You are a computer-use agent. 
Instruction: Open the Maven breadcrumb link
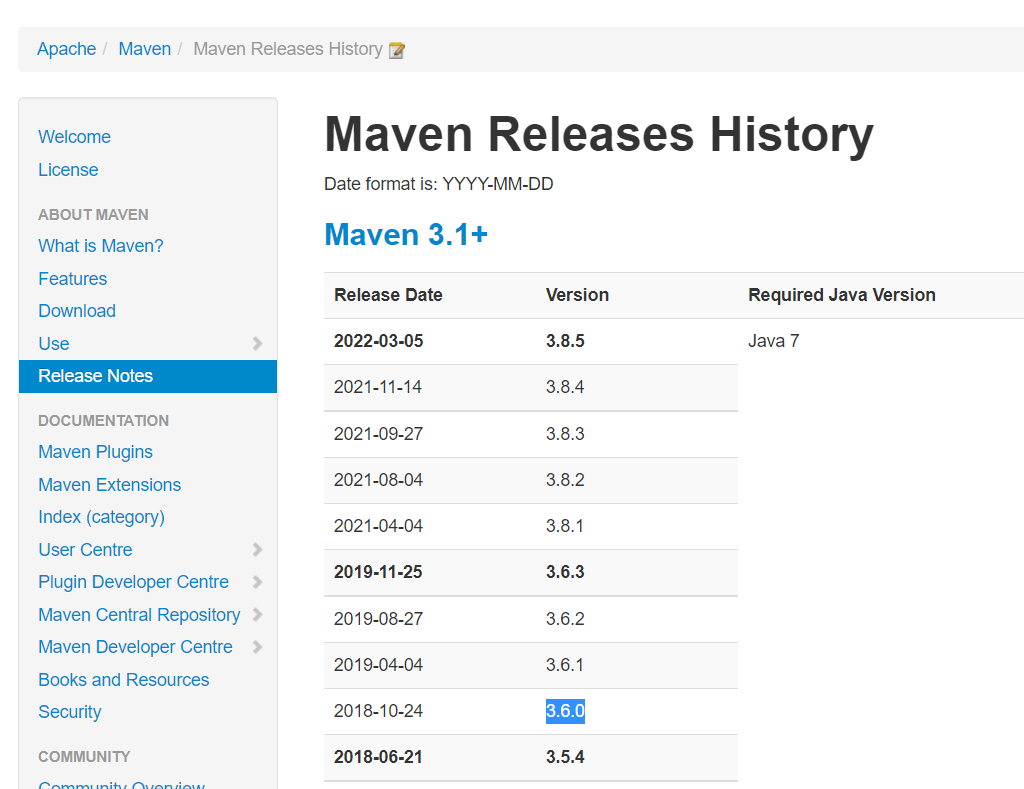click(144, 49)
